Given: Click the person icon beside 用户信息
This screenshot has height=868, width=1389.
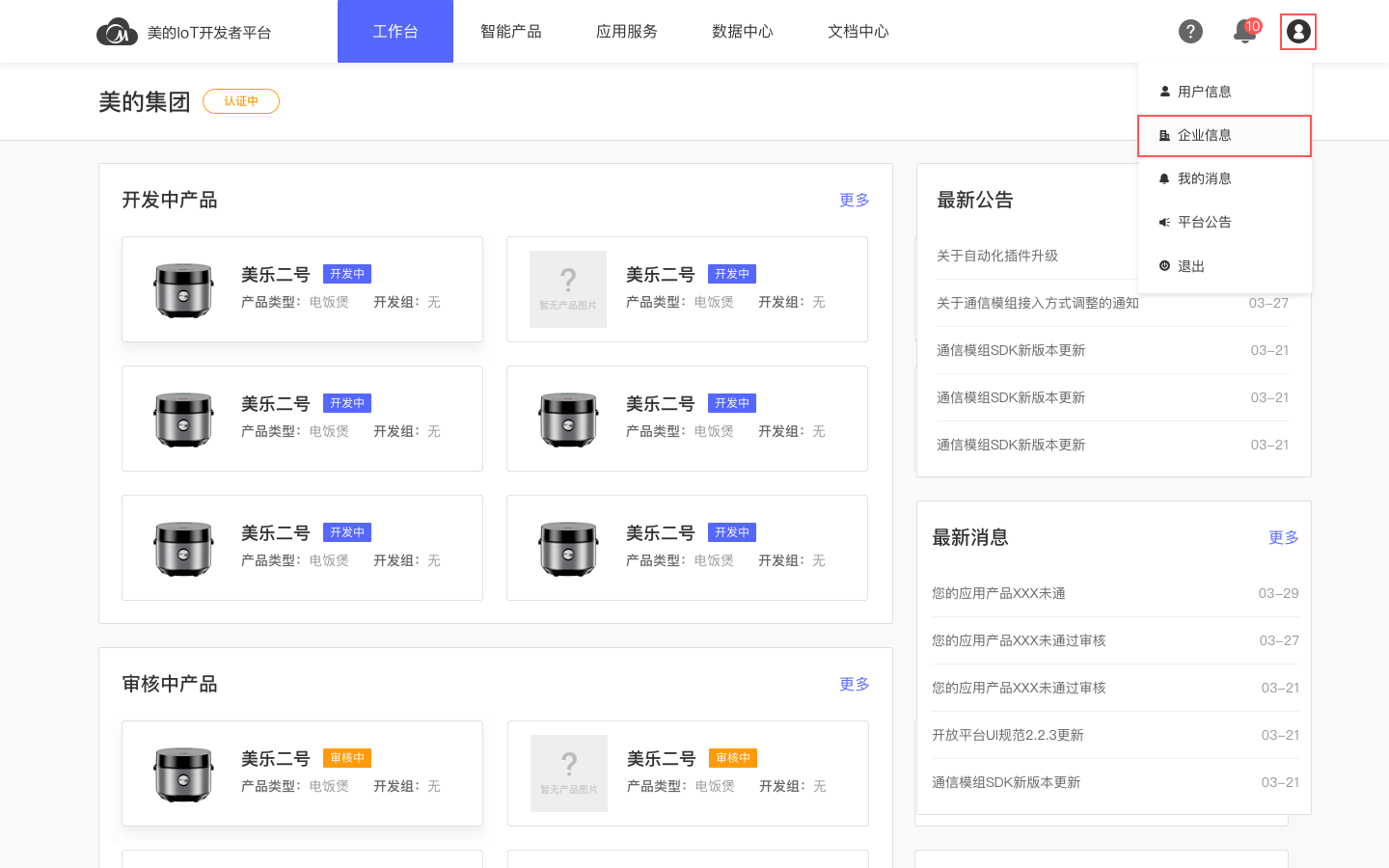Looking at the screenshot, I should pos(1164,92).
